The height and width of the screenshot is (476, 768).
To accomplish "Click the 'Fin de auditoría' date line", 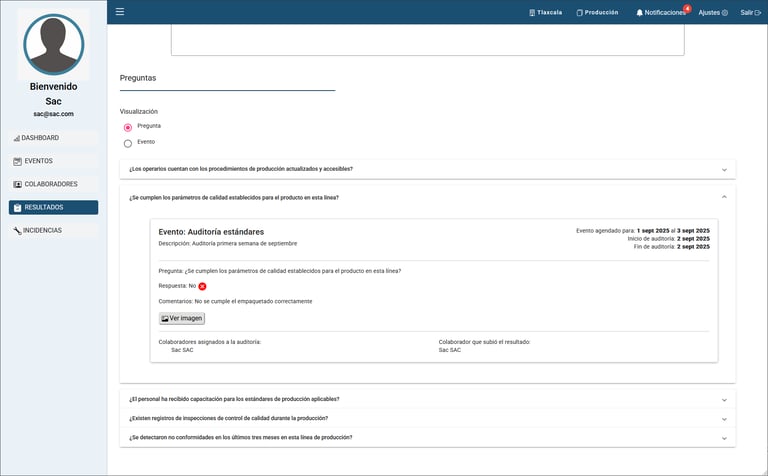I will point(672,247).
